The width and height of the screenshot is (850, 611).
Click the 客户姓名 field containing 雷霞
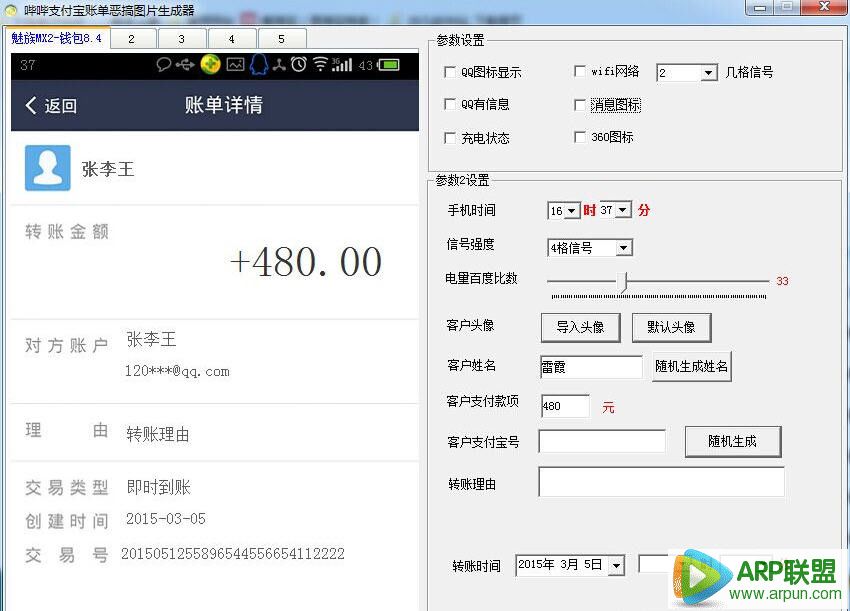point(591,367)
